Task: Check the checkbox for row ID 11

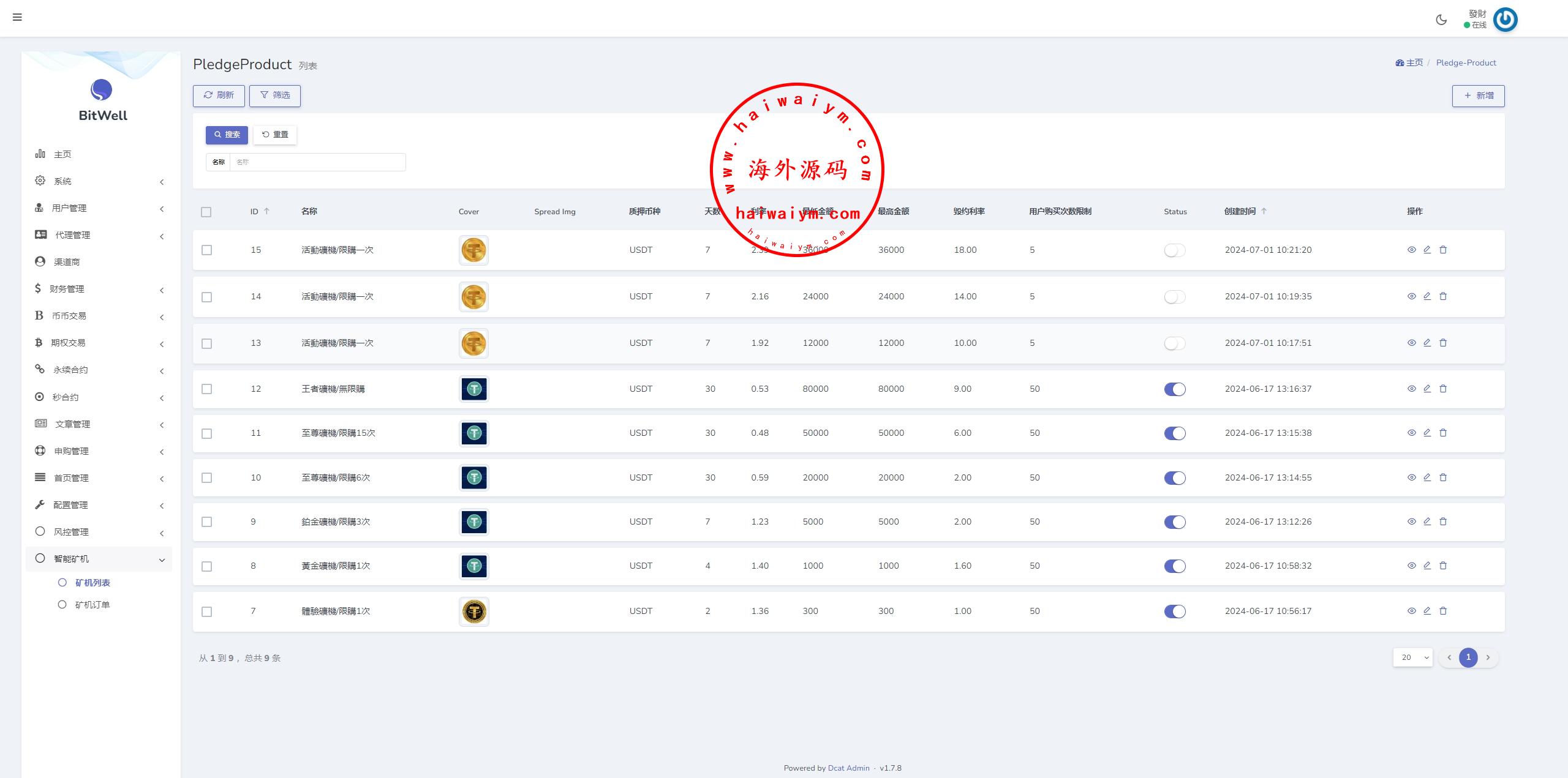Action: pyautogui.click(x=207, y=433)
